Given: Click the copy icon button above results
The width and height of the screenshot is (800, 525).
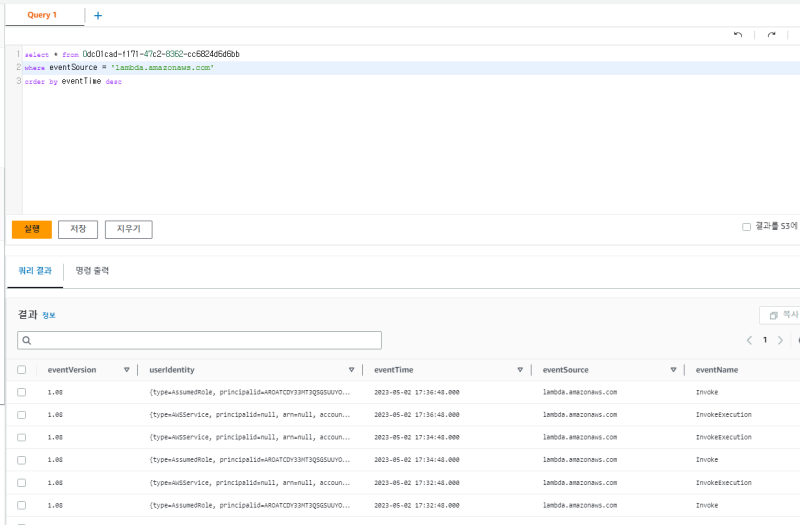Looking at the screenshot, I should pyautogui.click(x=780, y=315).
